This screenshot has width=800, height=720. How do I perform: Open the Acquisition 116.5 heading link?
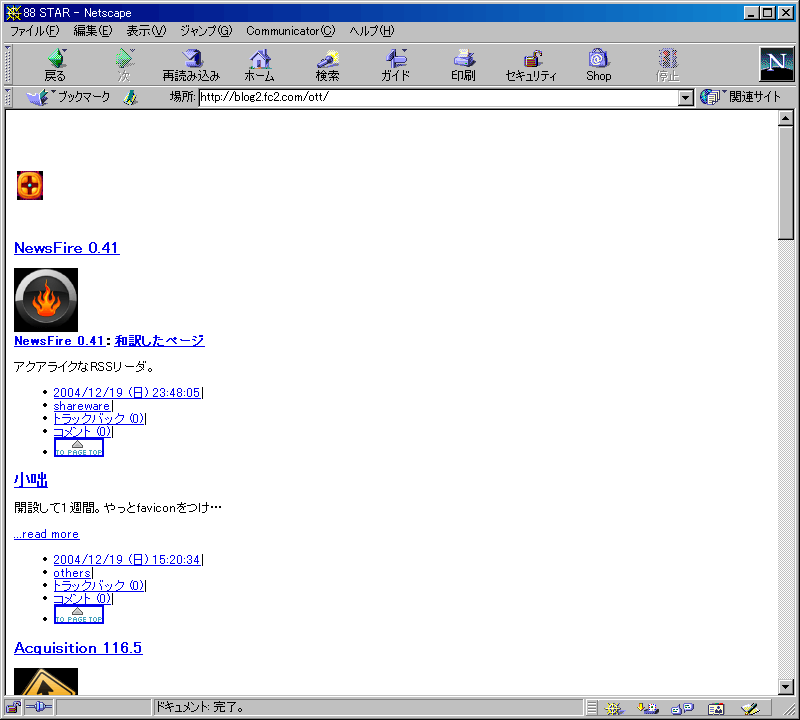pos(78,648)
